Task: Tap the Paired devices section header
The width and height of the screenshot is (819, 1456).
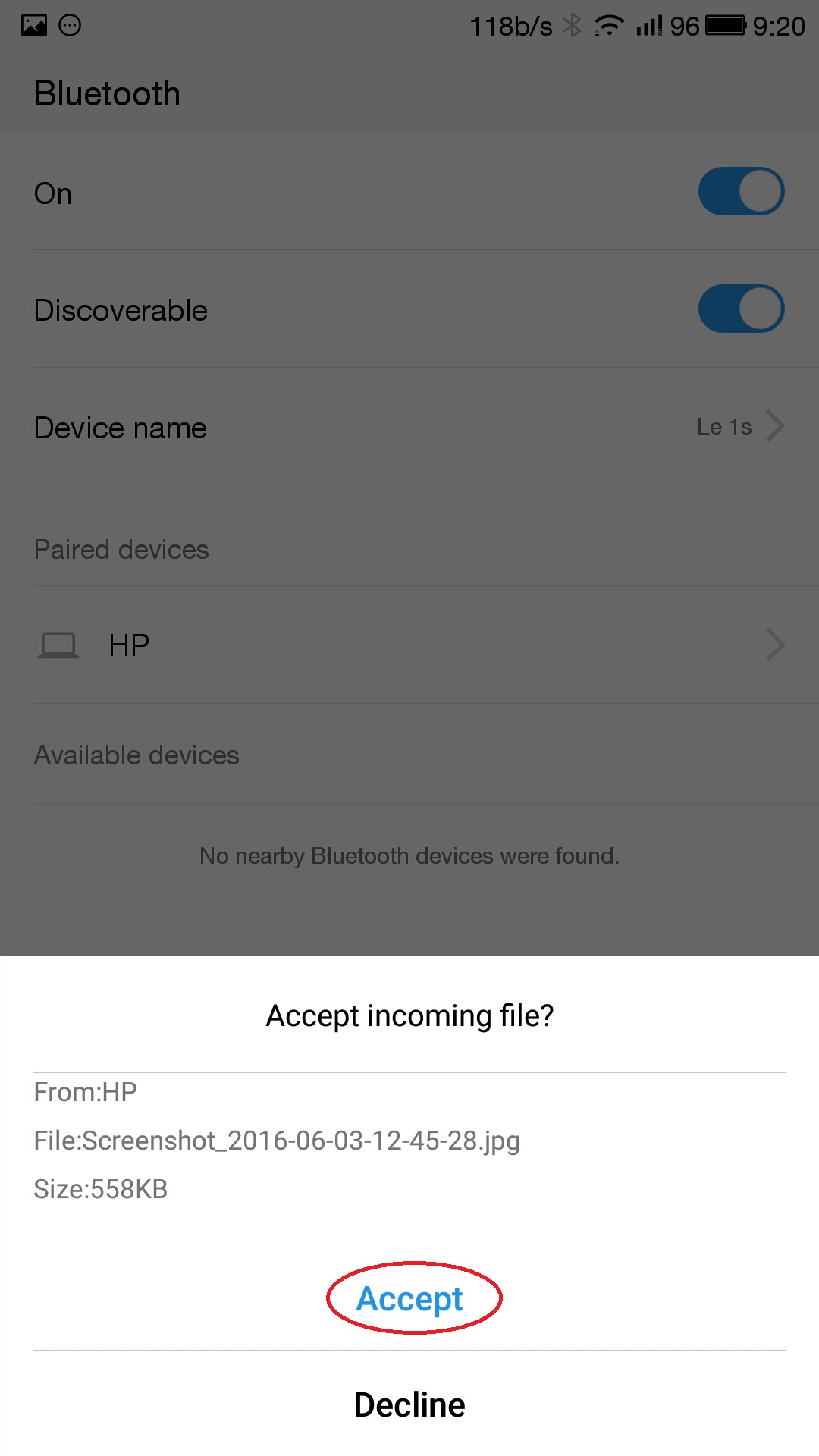Action: tap(121, 550)
